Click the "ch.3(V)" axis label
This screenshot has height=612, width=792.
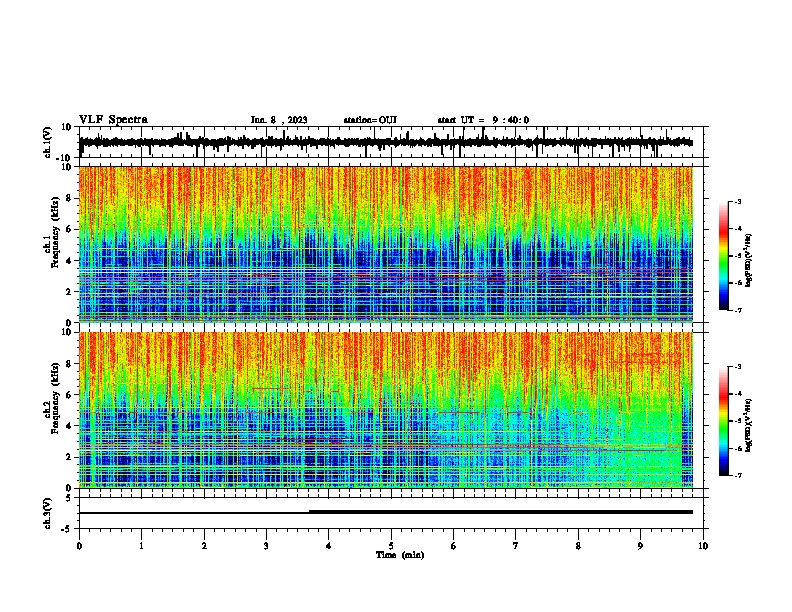point(48,513)
